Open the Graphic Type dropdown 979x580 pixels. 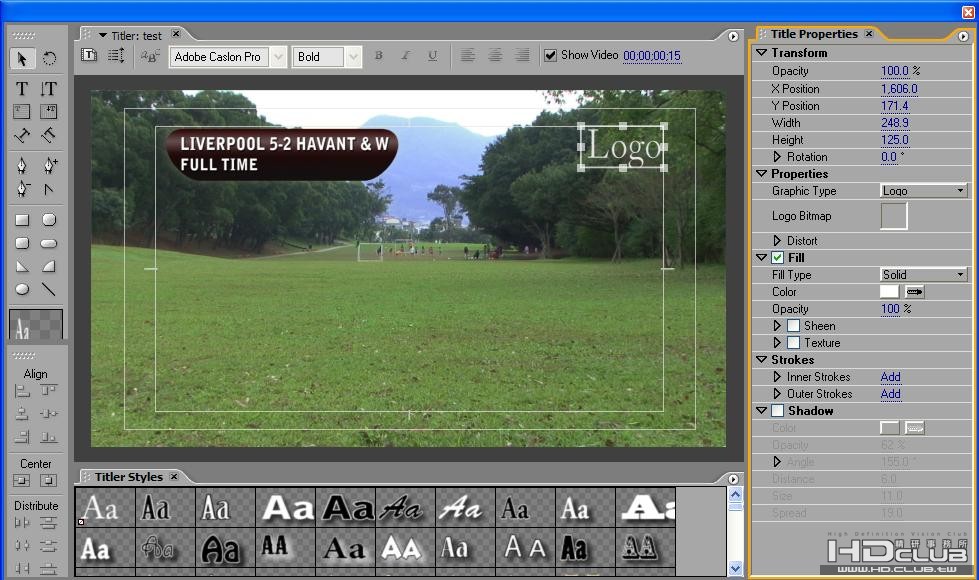click(923, 190)
